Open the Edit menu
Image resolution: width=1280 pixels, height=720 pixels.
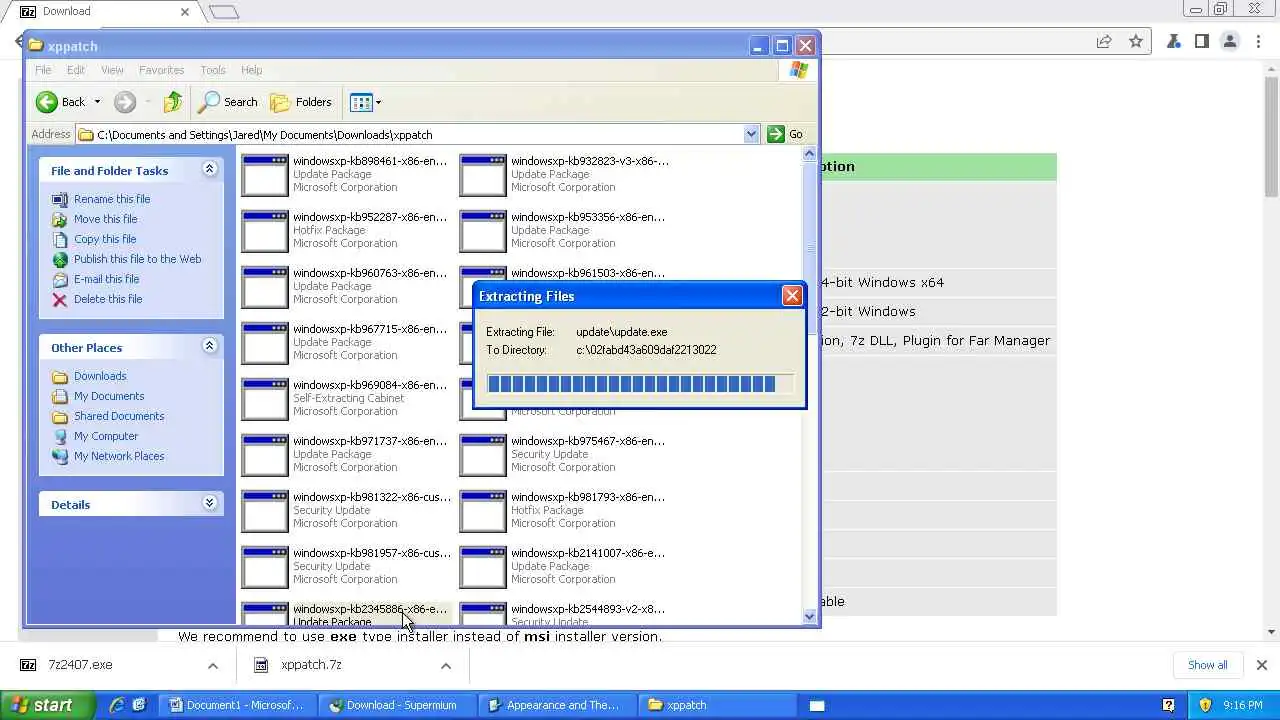[x=76, y=70]
